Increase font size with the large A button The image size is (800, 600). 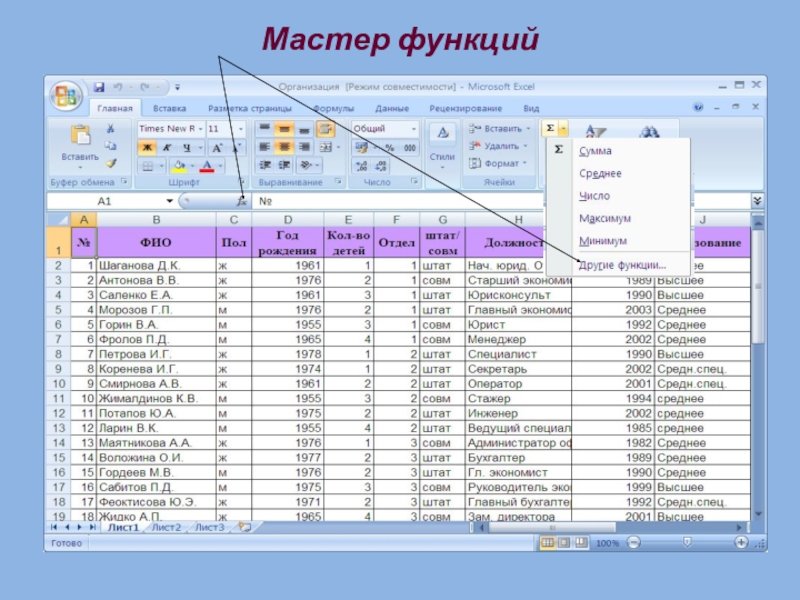coord(218,148)
